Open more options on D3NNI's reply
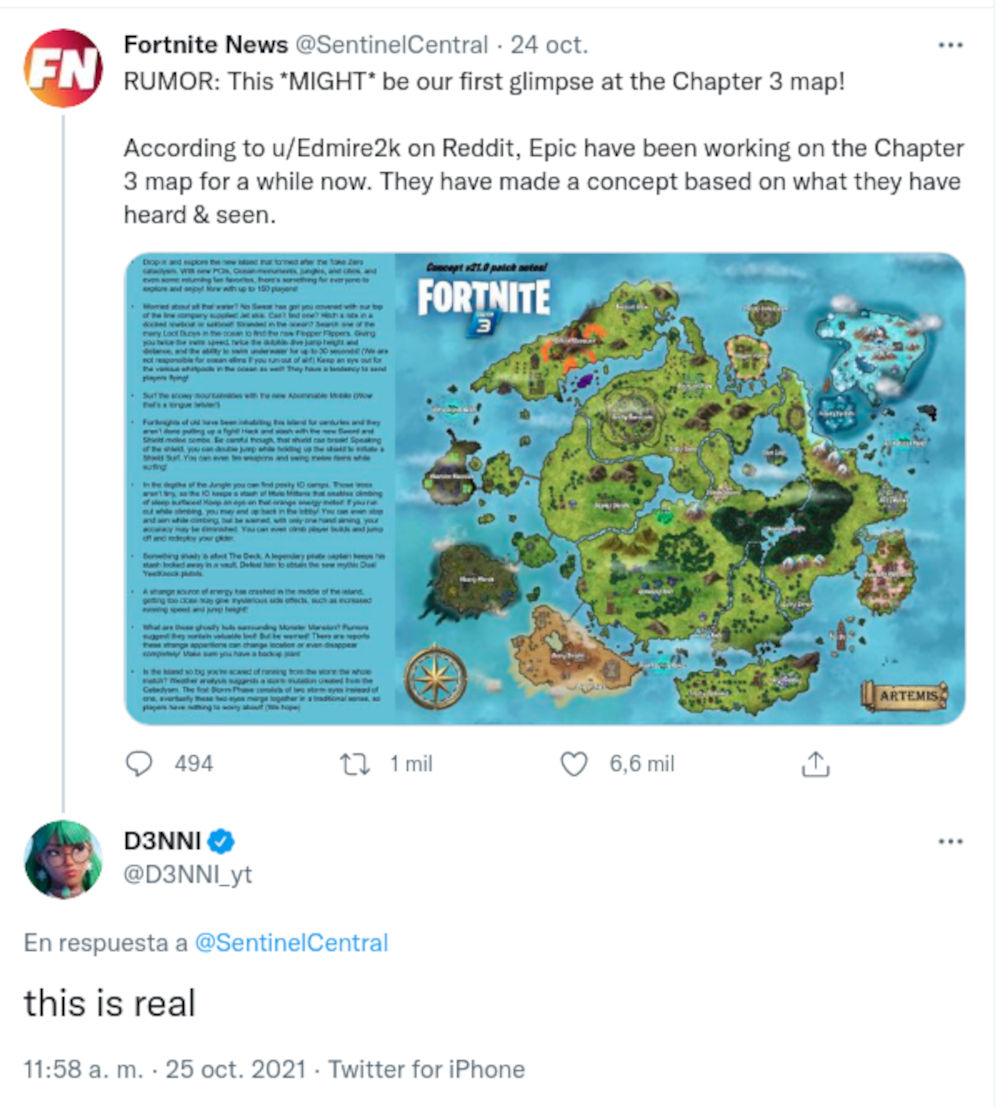 tap(949, 842)
